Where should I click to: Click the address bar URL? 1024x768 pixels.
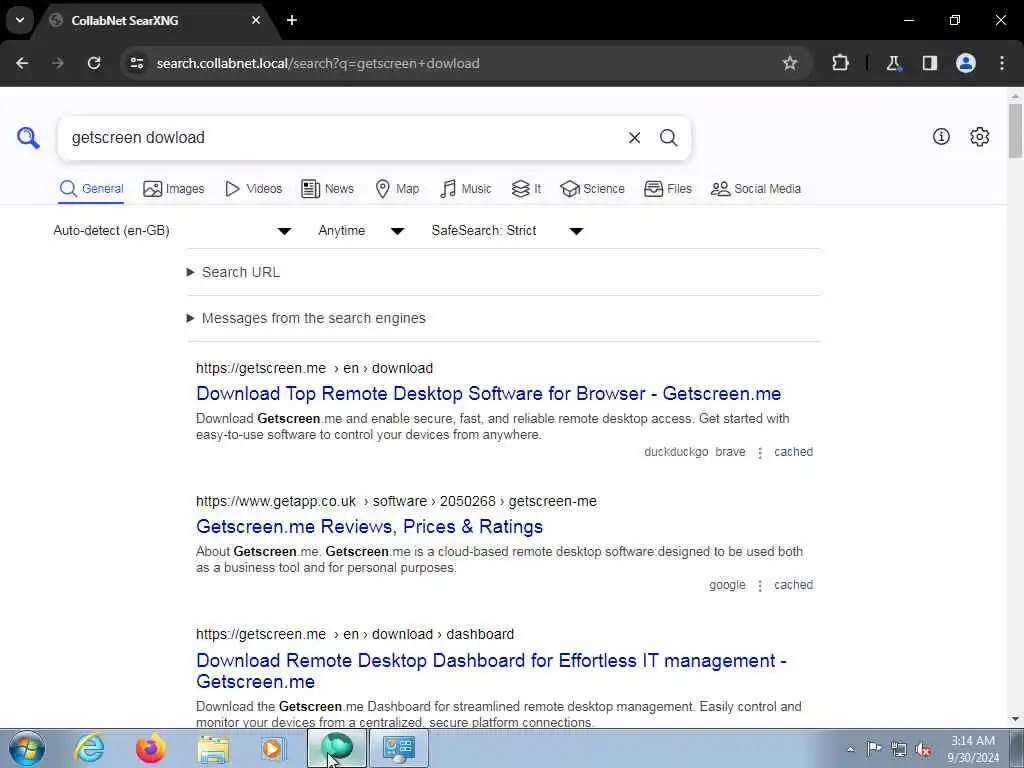[x=318, y=63]
